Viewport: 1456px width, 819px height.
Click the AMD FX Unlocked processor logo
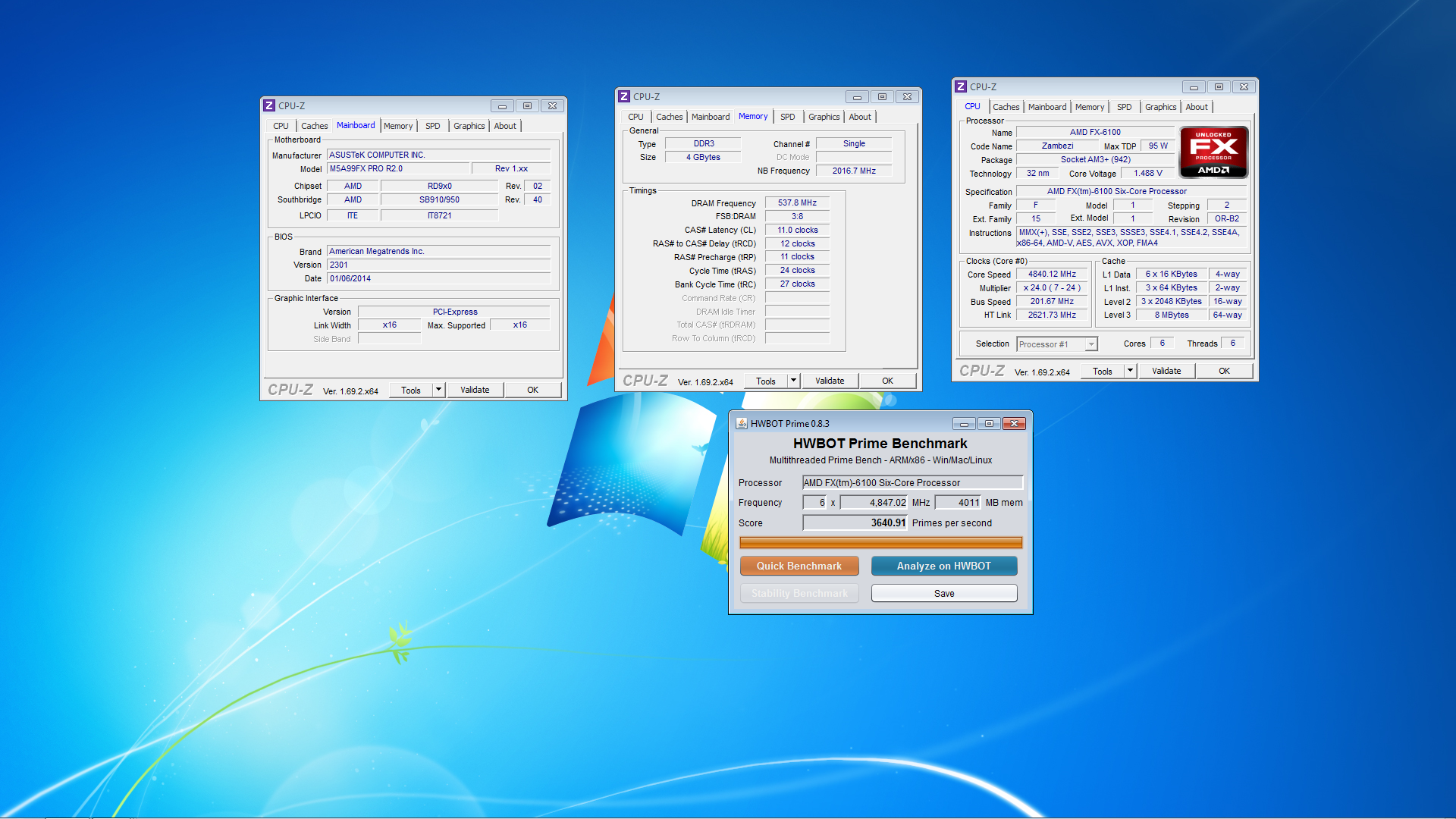coord(1213,152)
